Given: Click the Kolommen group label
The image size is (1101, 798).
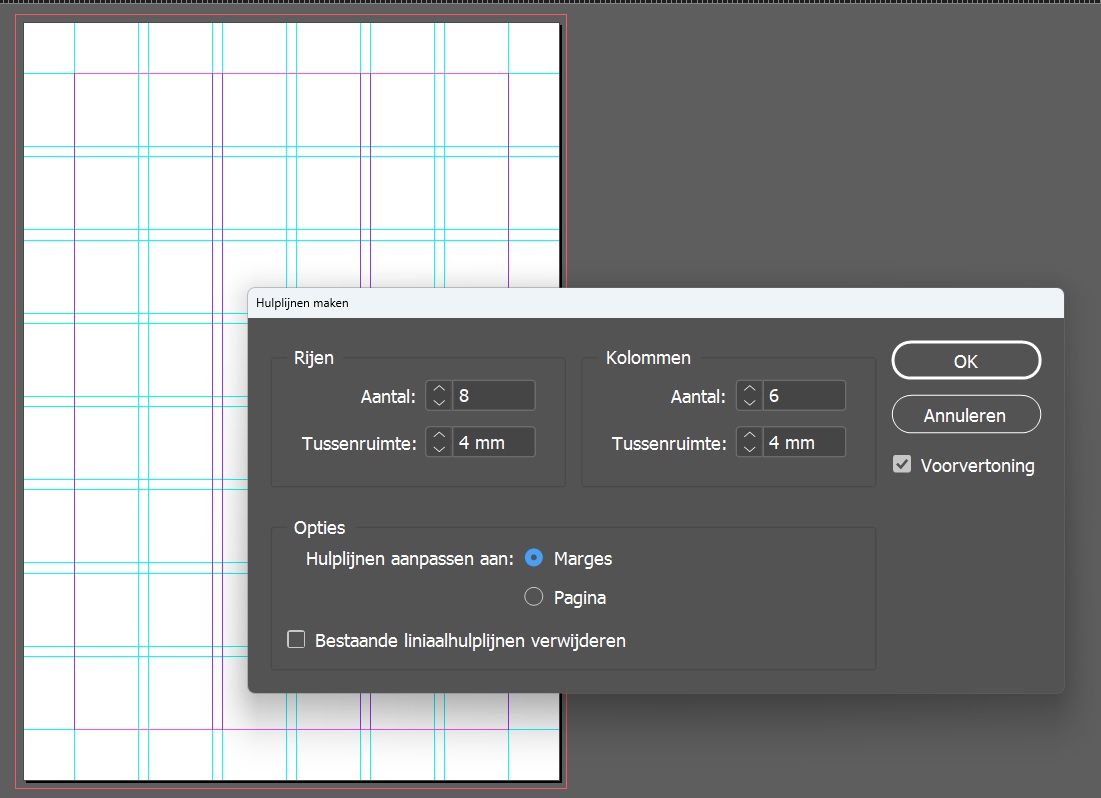Looking at the screenshot, I should 648,358.
